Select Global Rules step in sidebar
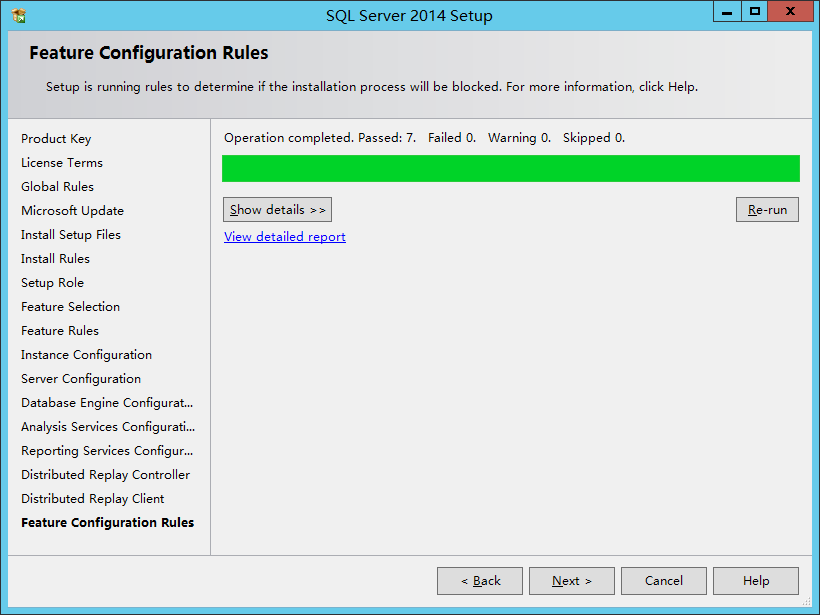The height and width of the screenshot is (615, 820). [x=58, y=187]
